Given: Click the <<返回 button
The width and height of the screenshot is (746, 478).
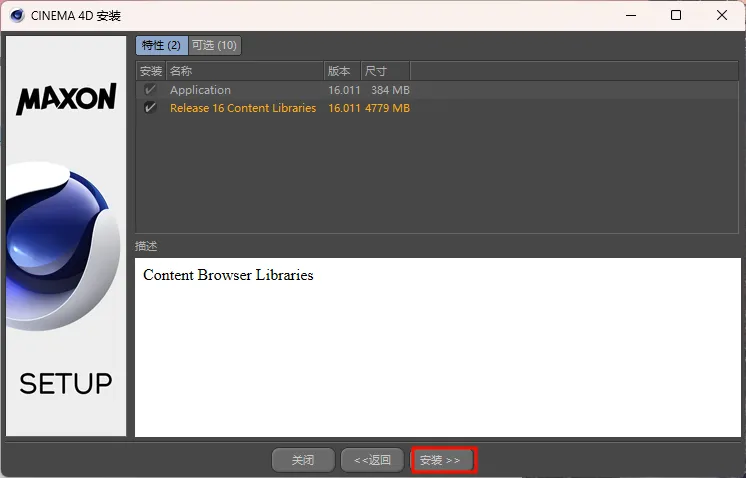Looking at the screenshot, I should (373, 460).
